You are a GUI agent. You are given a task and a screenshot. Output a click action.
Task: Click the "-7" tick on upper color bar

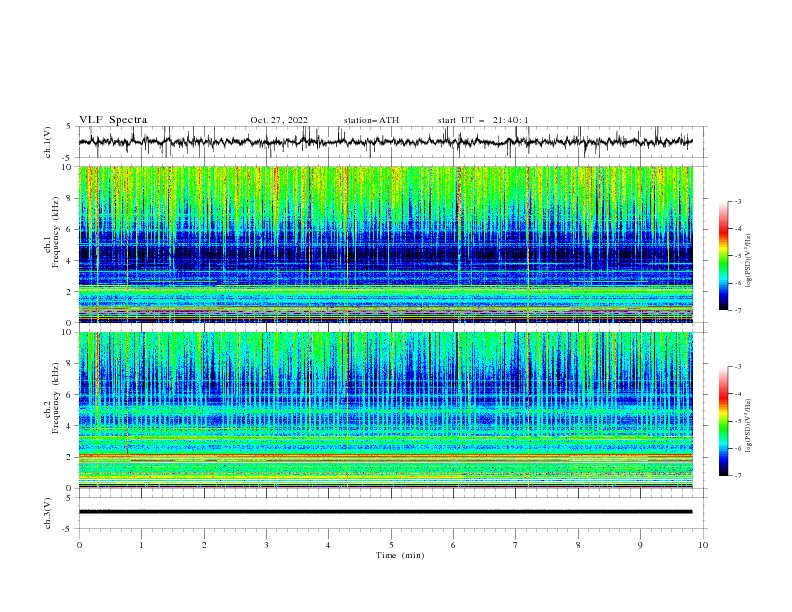[737, 310]
